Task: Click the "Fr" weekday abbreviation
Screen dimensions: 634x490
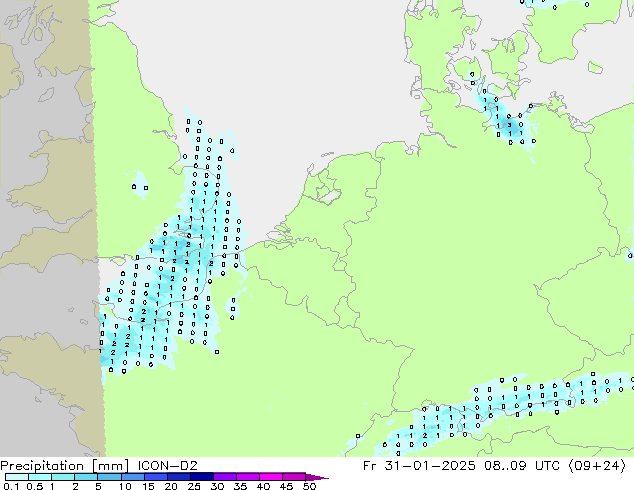Action: [370, 466]
